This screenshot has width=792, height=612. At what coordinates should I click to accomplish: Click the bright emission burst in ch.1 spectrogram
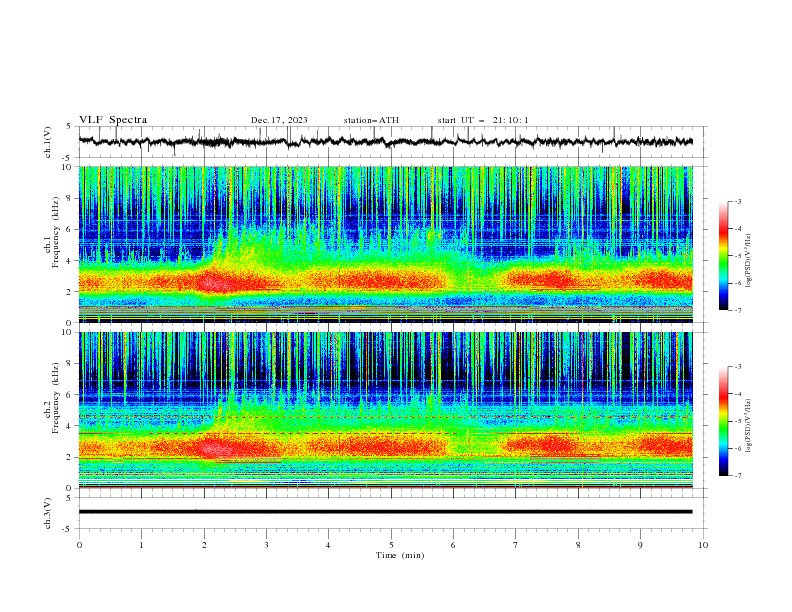(215, 282)
